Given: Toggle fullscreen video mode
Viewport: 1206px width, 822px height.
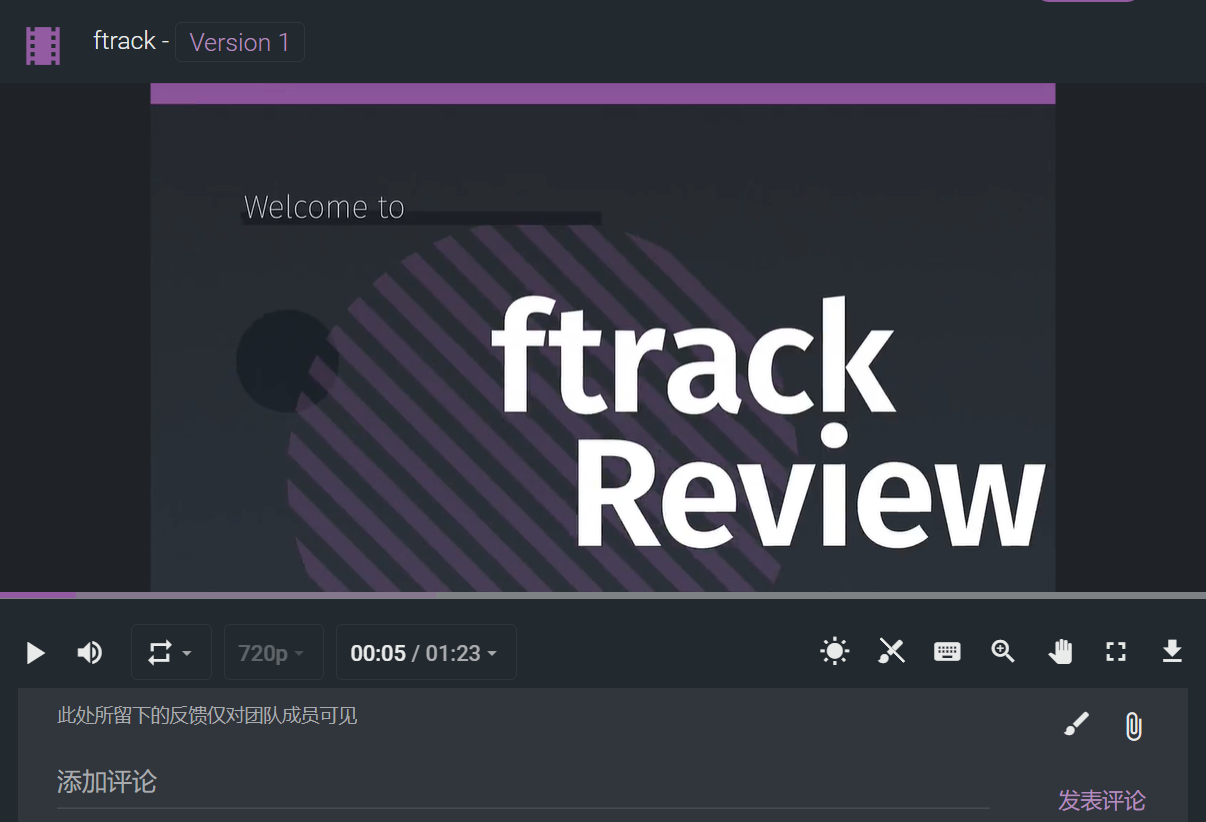Looking at the screenshot, I should (x=1116, y=652).
